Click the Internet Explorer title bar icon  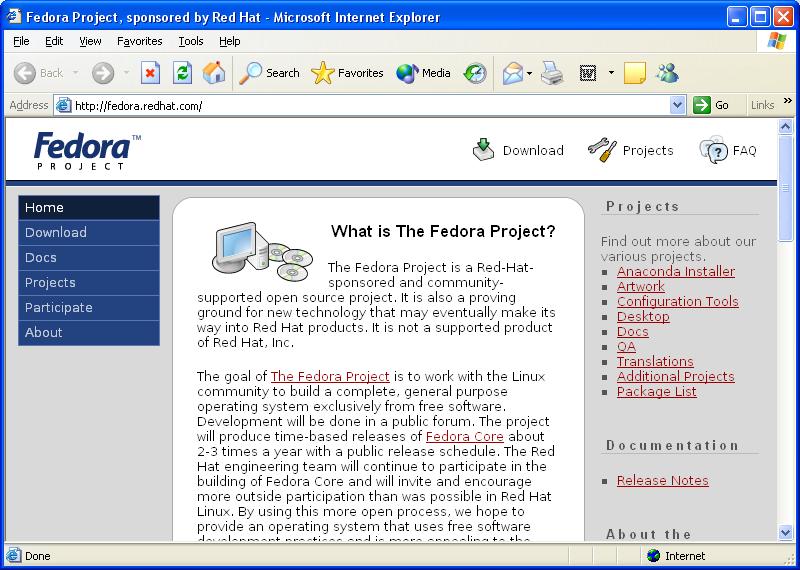pyautogui.click(x=13, y=17)
